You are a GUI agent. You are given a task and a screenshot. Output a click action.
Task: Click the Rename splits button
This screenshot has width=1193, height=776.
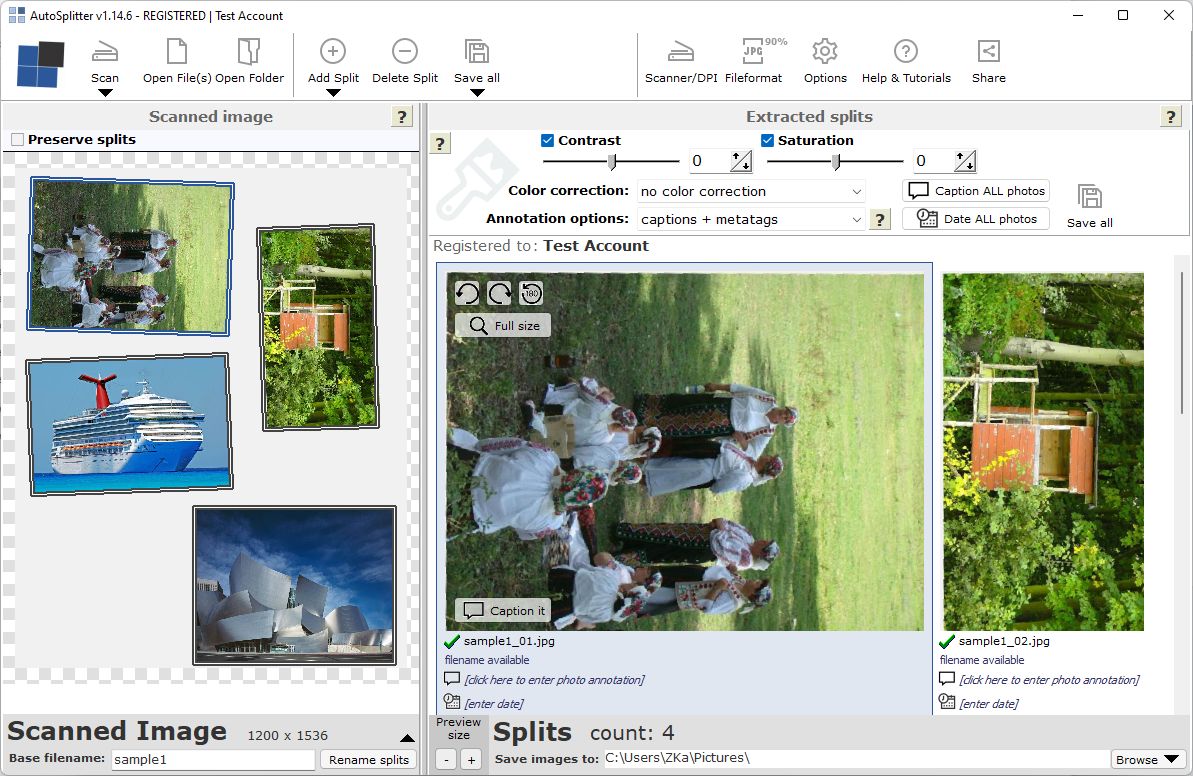point(368,759)
